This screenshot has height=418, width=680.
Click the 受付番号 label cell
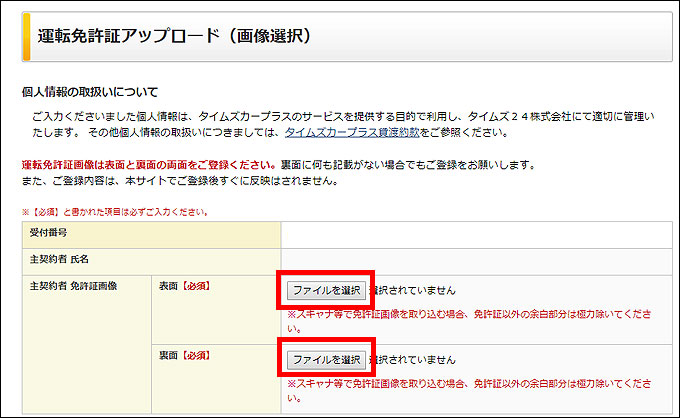click(151, 235)
